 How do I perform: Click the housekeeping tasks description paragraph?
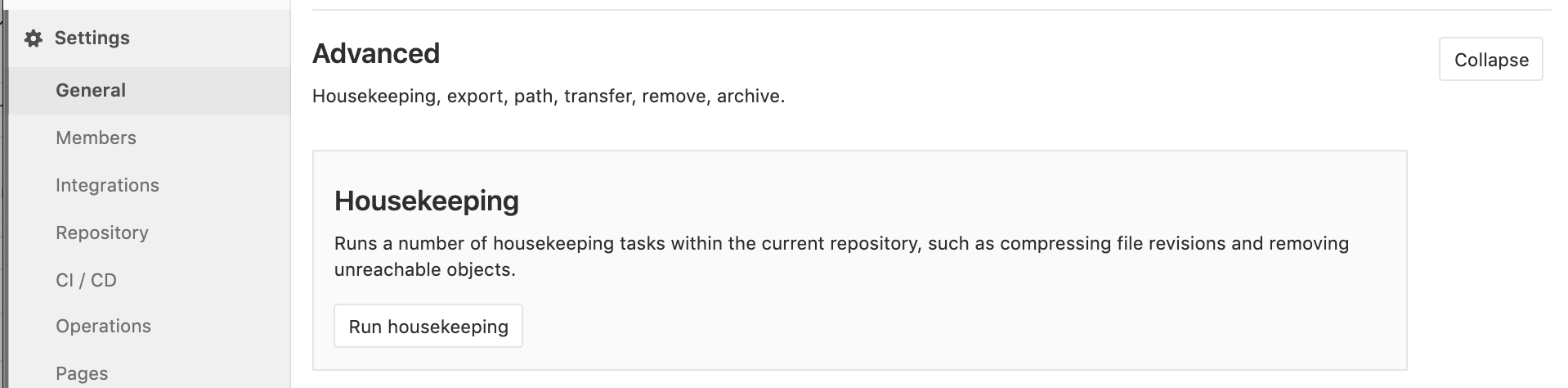[840, 244]
